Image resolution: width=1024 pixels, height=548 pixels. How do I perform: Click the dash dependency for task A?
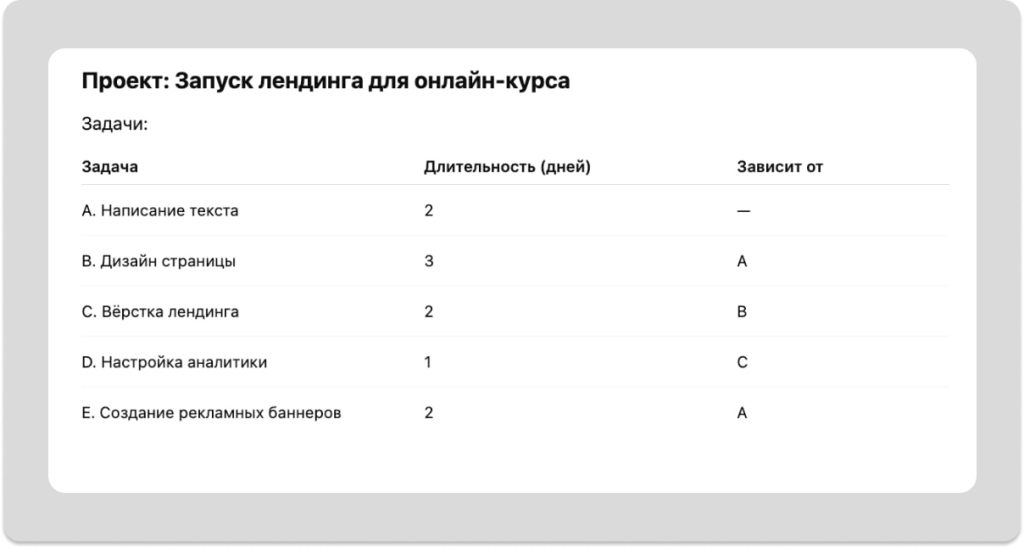point(743,211)
